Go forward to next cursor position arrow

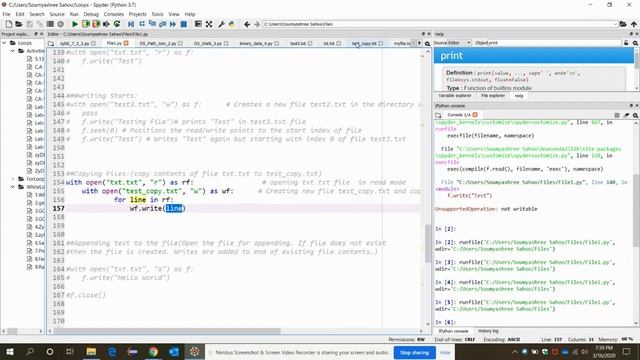257,24
